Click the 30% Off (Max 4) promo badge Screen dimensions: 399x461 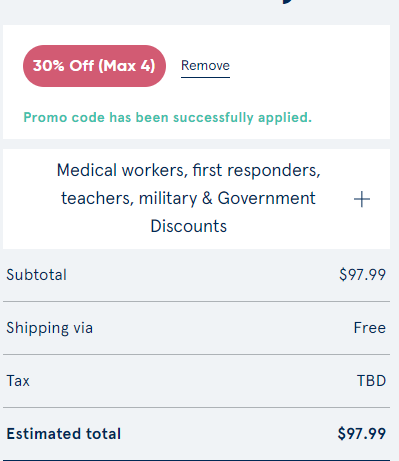coord(94,66)
